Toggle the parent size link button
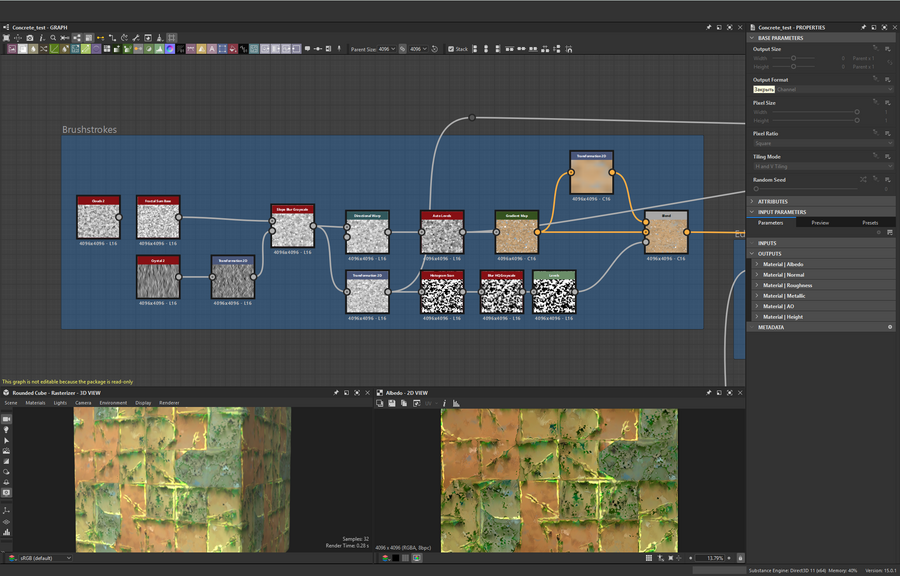 click(x=403, y=48)
